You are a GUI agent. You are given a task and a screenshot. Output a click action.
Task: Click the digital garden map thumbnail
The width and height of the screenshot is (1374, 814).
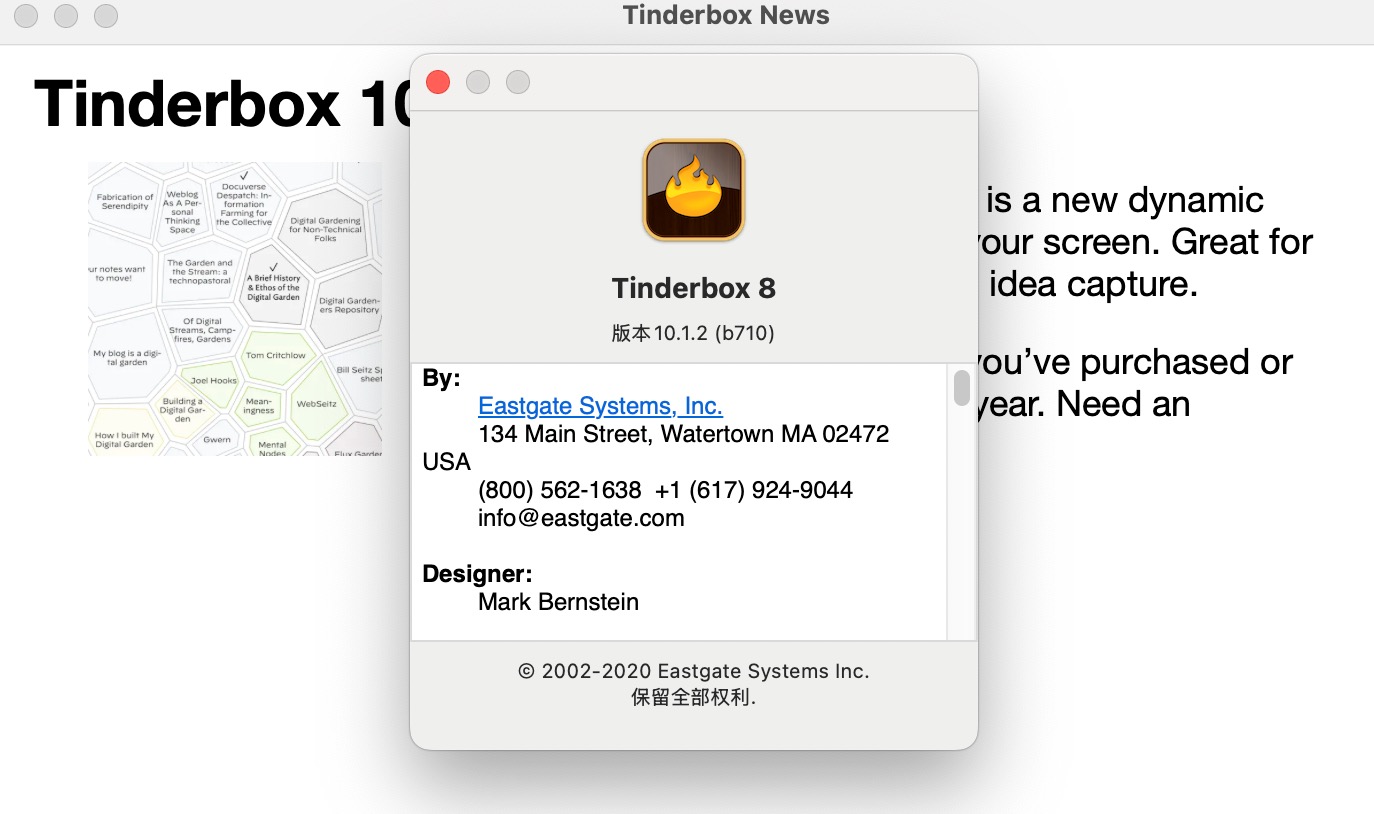coord(235,309)
